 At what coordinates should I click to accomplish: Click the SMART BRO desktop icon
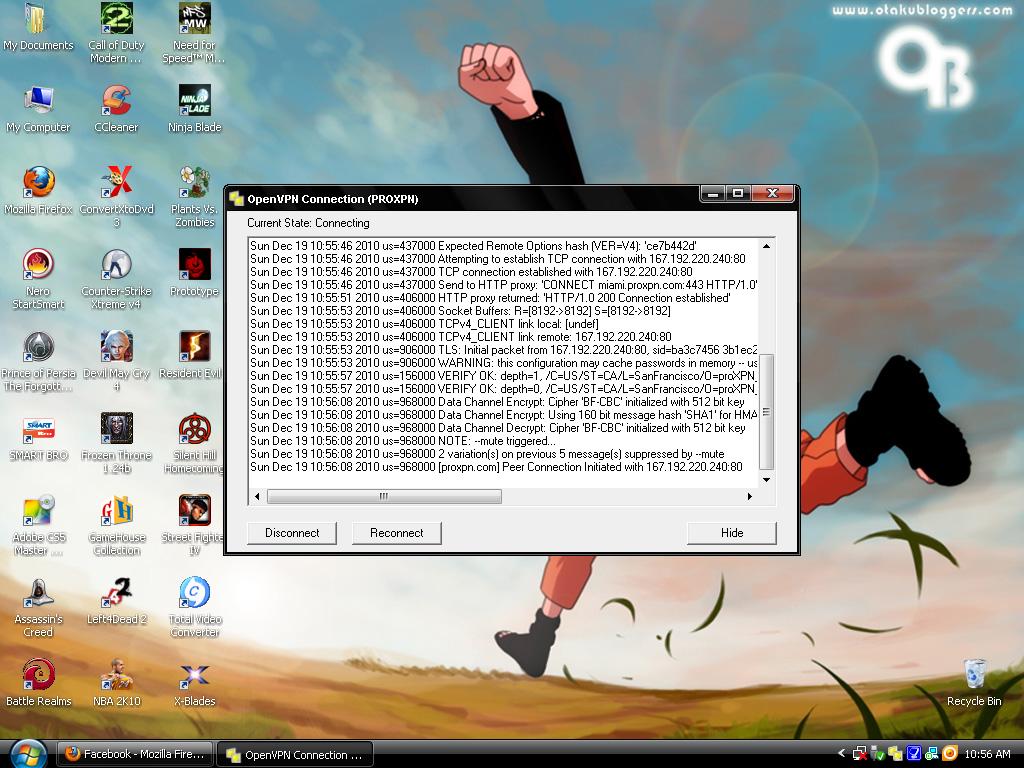tap(39, 438)
